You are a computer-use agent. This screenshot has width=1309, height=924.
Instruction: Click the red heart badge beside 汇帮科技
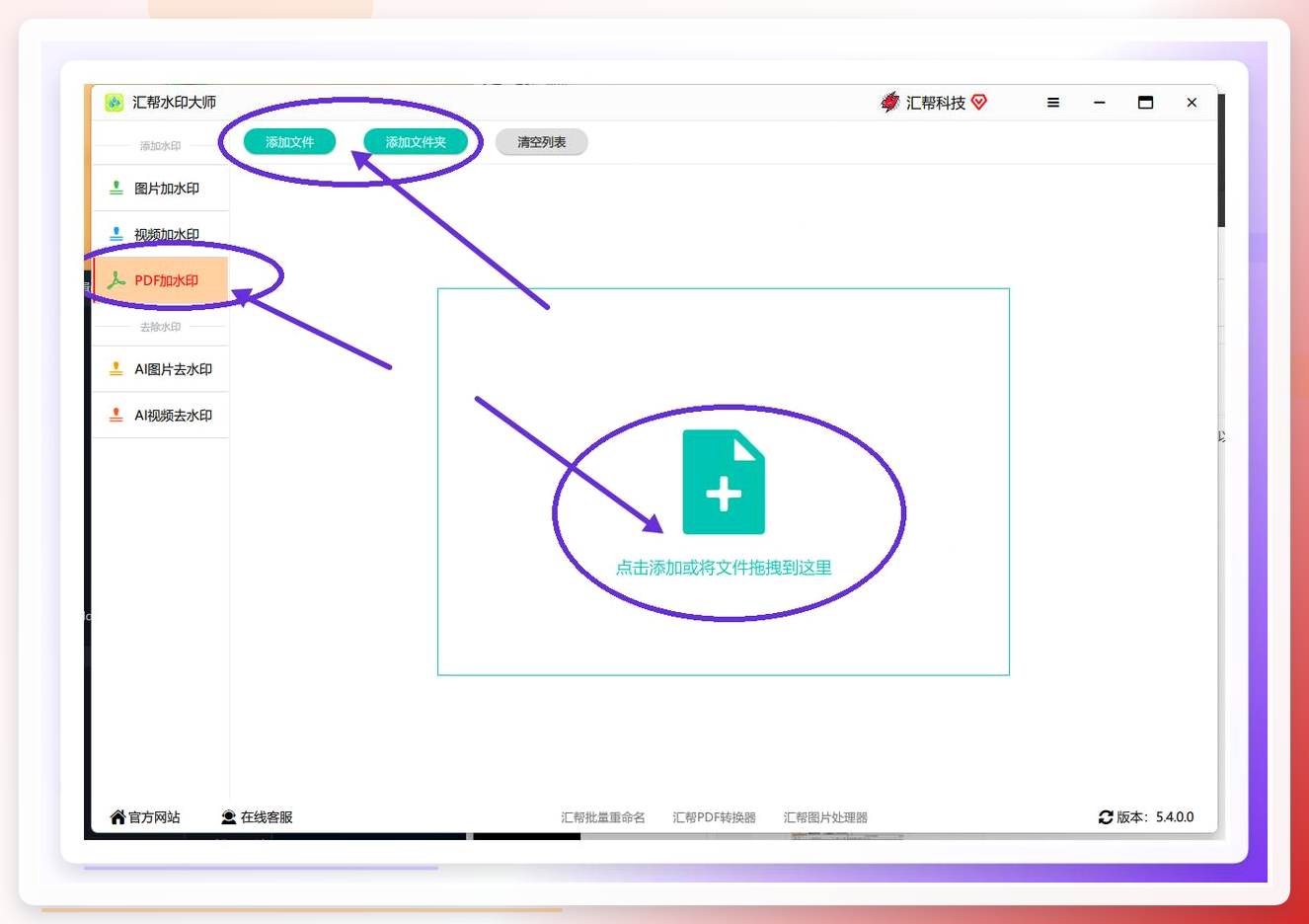(979, 103)
